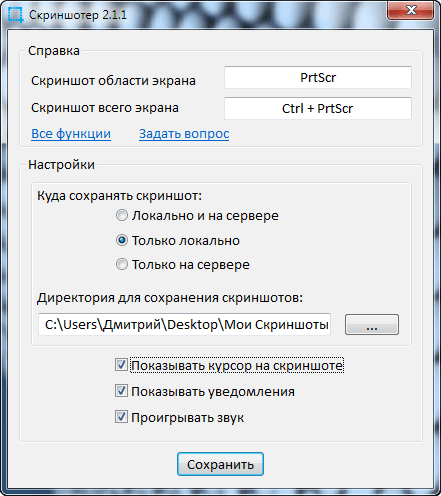Click the Сохранить button
This screenshot has width=441, height=496.
tap(220, 464)
